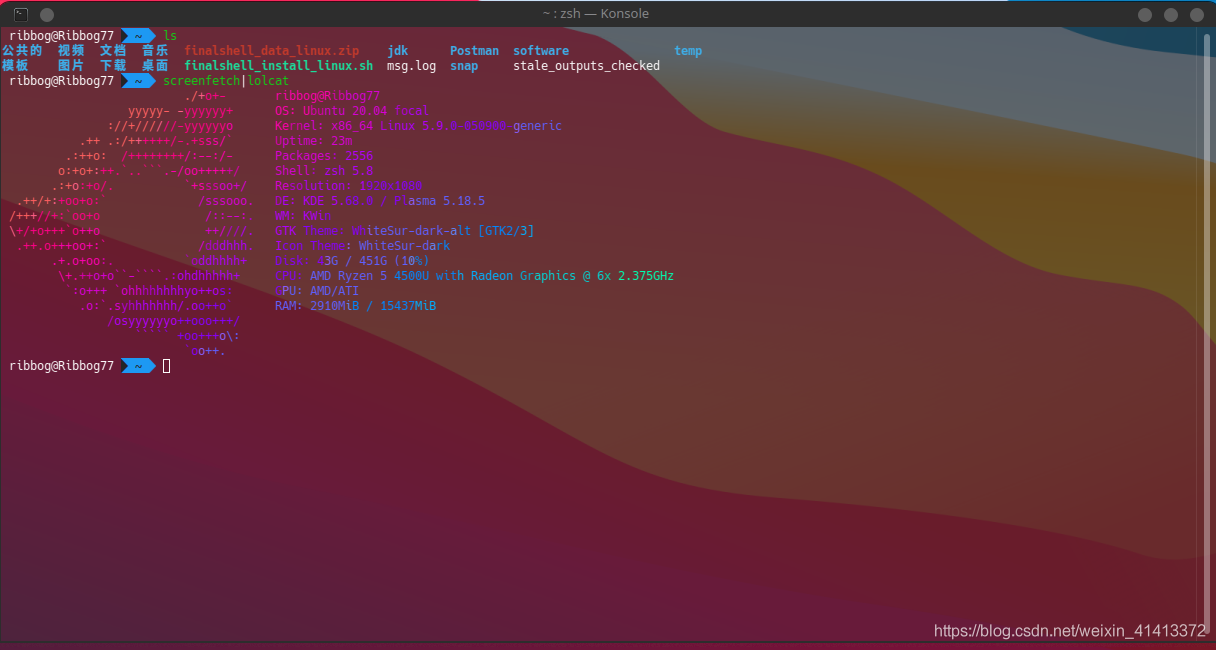This screenshot has width=1216, height=650.
Task: Click the 'Postman' directory name
Action: tap(474, 51)
